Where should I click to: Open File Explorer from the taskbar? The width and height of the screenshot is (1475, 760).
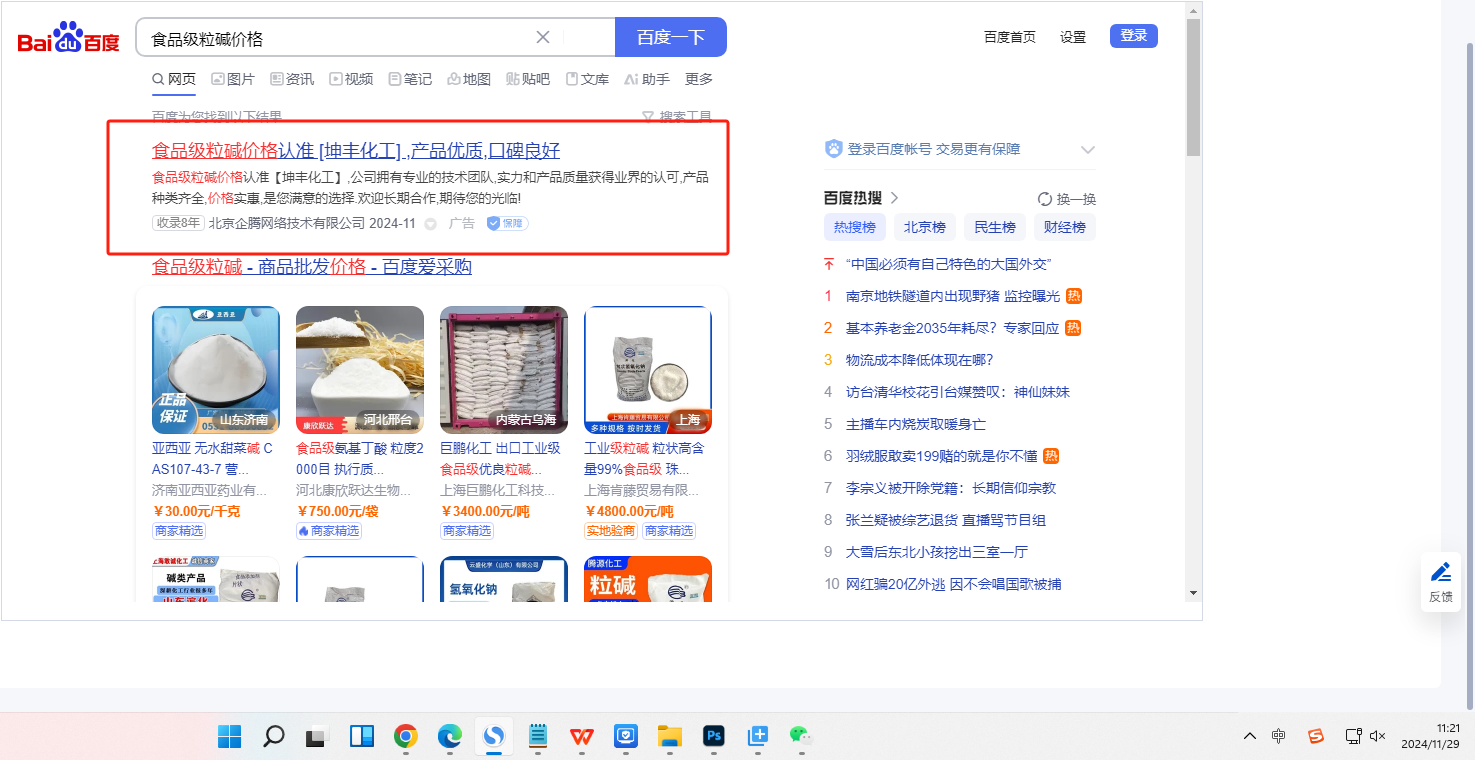coord(669,737)
